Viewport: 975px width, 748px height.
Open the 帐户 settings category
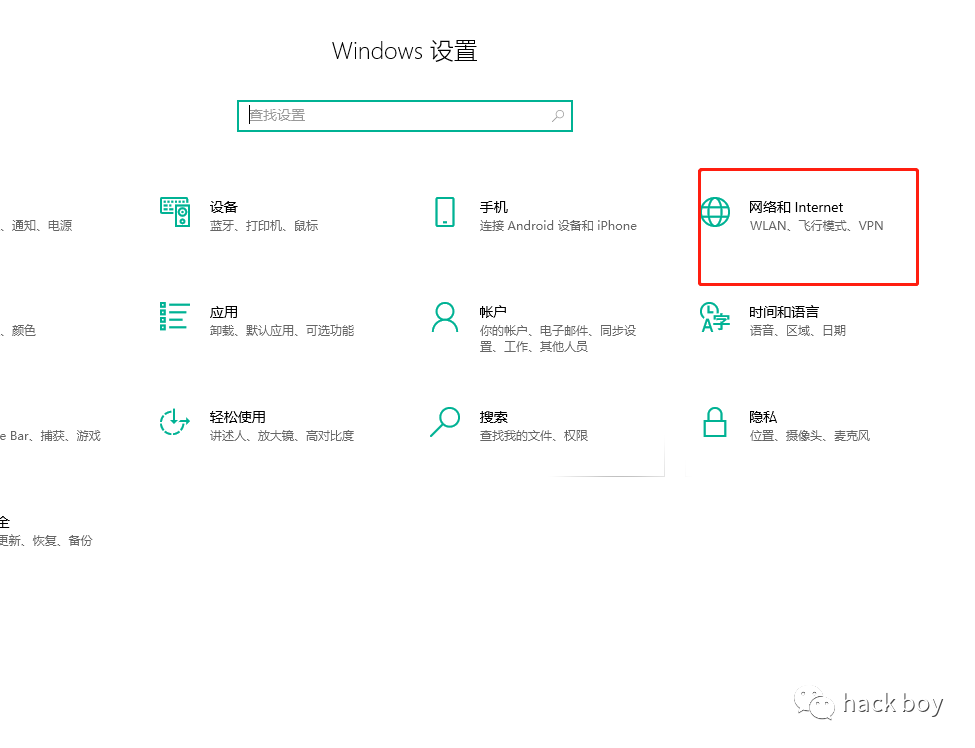tap(493, 312)
